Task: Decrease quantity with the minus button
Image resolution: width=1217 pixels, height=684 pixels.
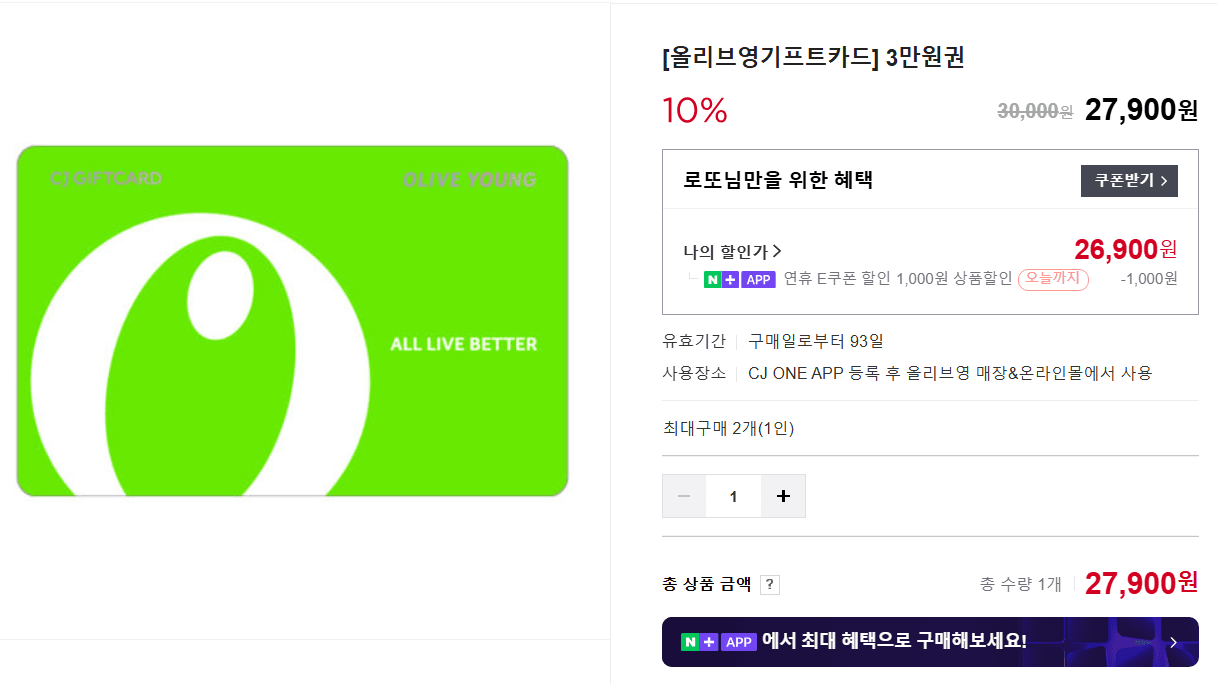Action: click(x=684, y=496)
